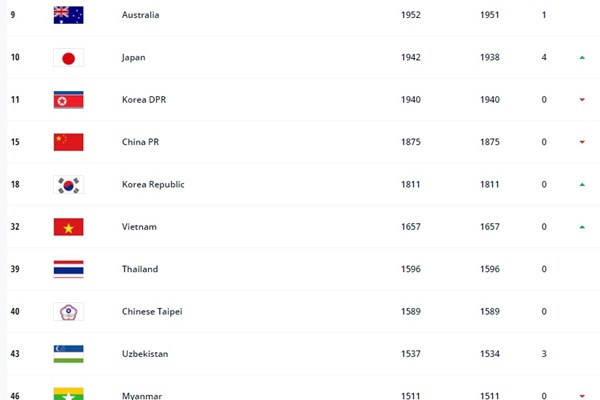Click the China PR flag
600x400 pixels.
tap(68, 142)
